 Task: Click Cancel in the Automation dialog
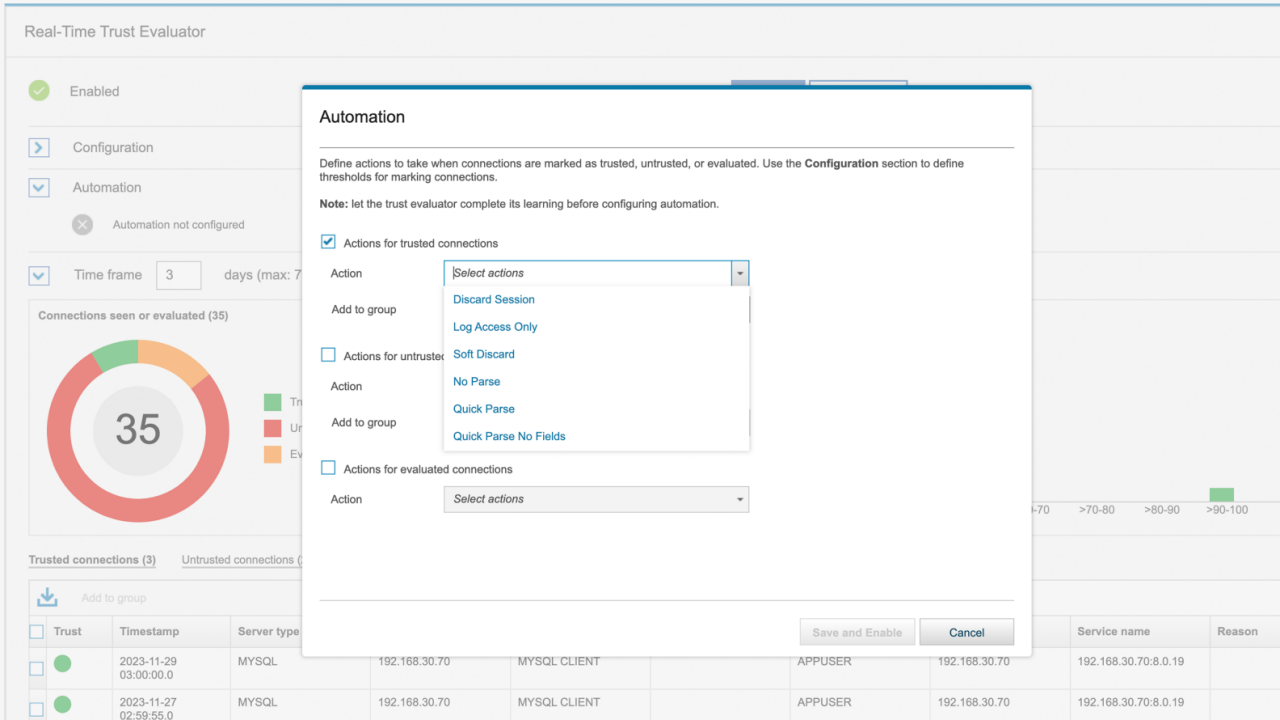tap(965, 632)
